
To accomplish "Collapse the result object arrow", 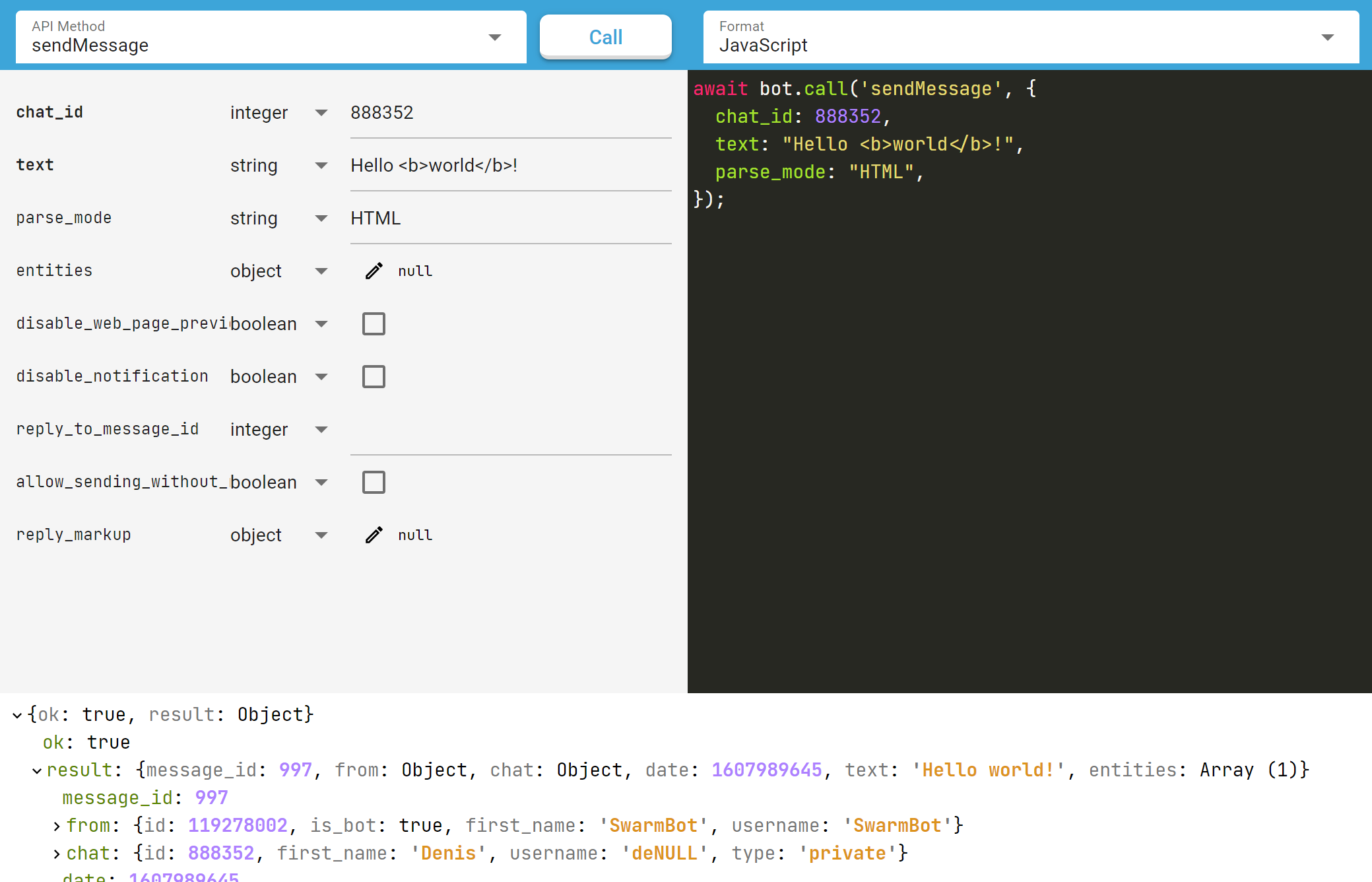I will pos(38,770).
